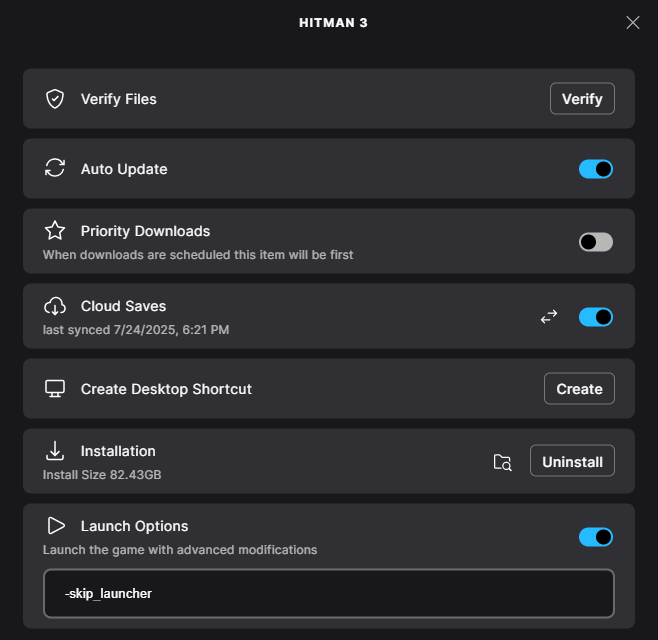The width and height of the screenshot is (658, 640).
Task: Browse install folder via folder search icon
Action: pyautogui.click(x=502, y=462)
